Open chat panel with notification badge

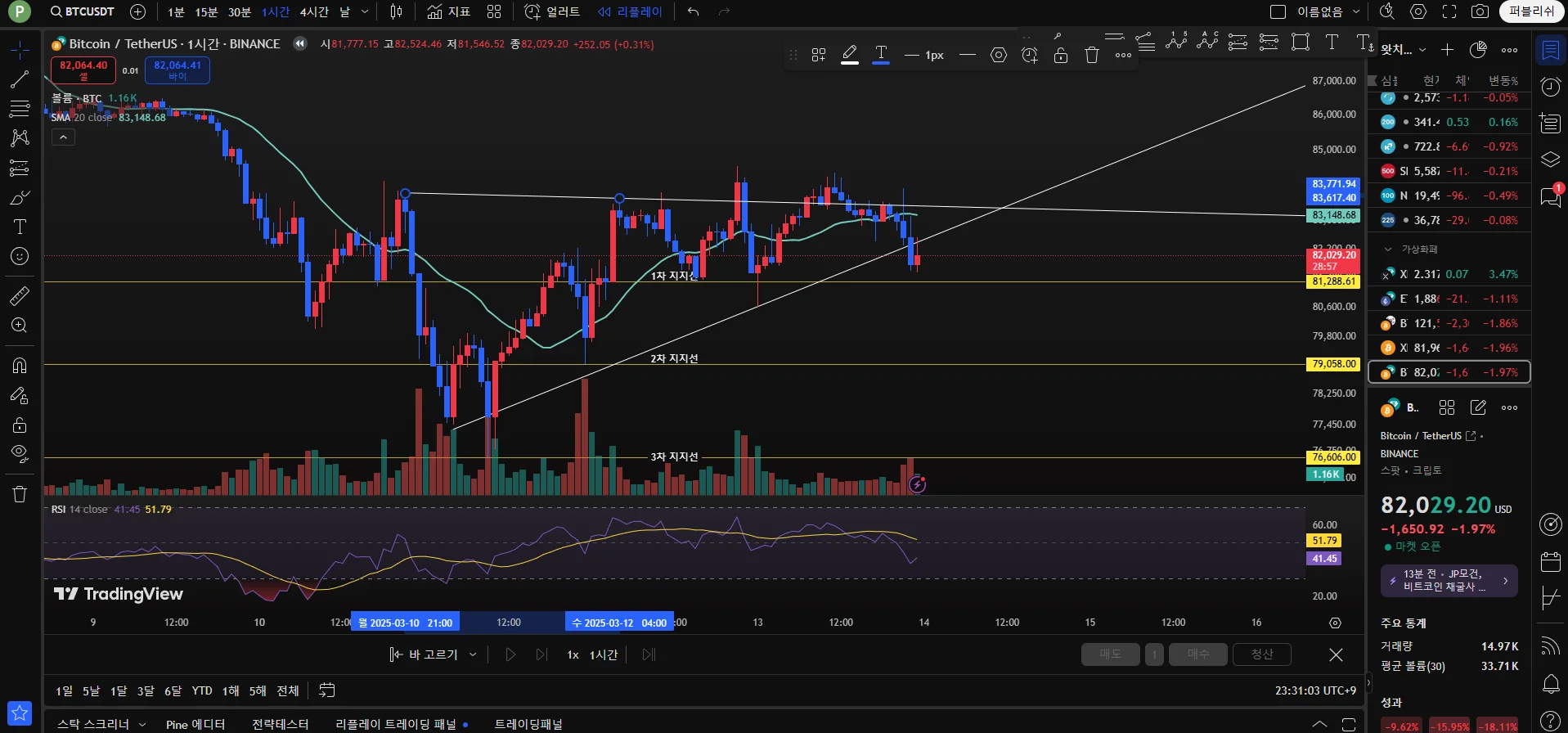pyautogui.click(x=1550, y=196)
